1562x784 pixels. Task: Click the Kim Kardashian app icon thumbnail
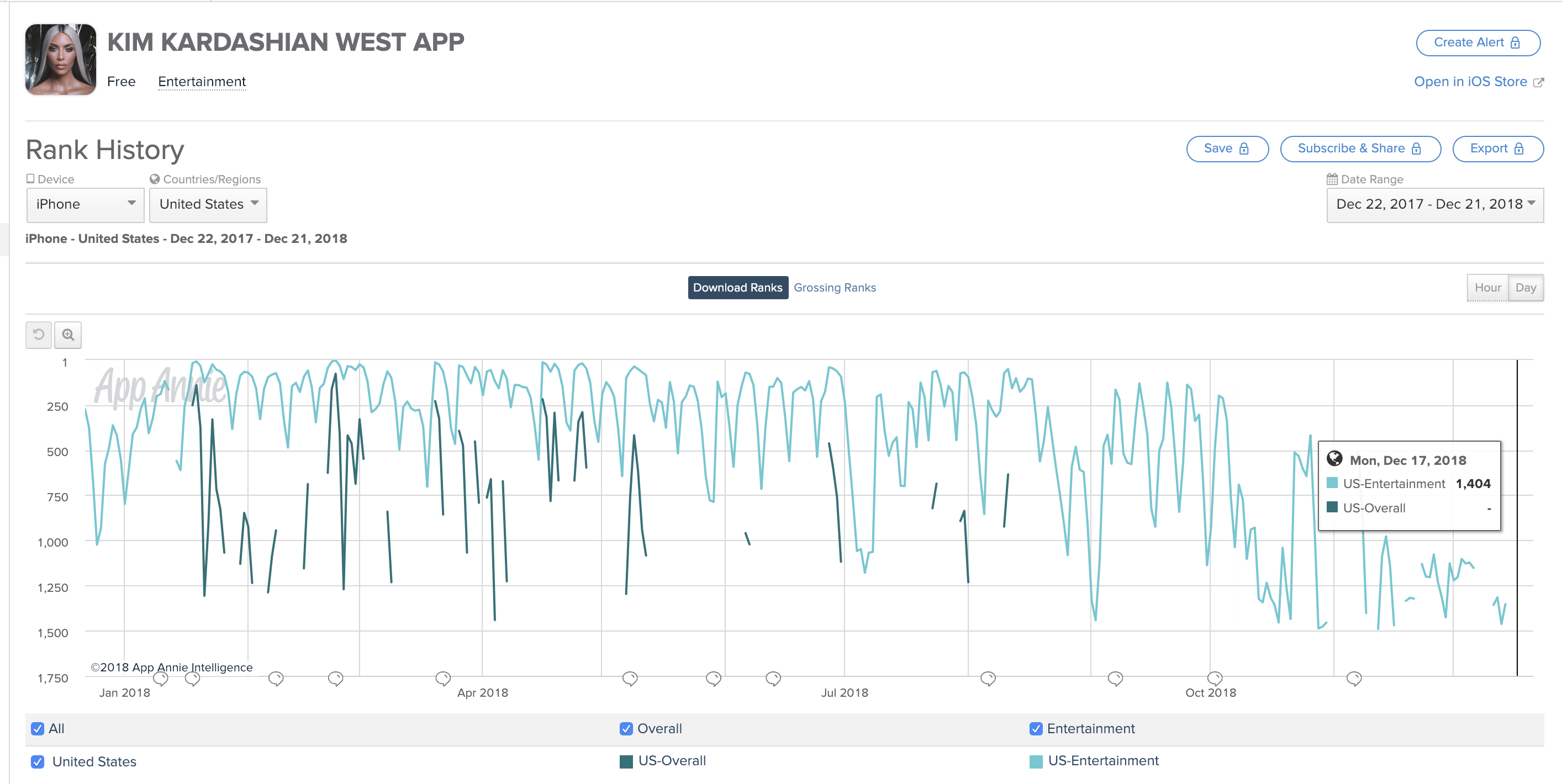coord(61,60)
